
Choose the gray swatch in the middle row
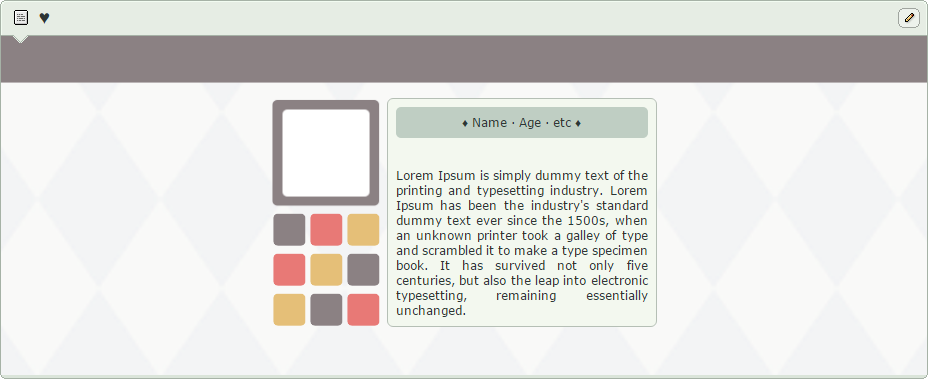tap(363, 270)
